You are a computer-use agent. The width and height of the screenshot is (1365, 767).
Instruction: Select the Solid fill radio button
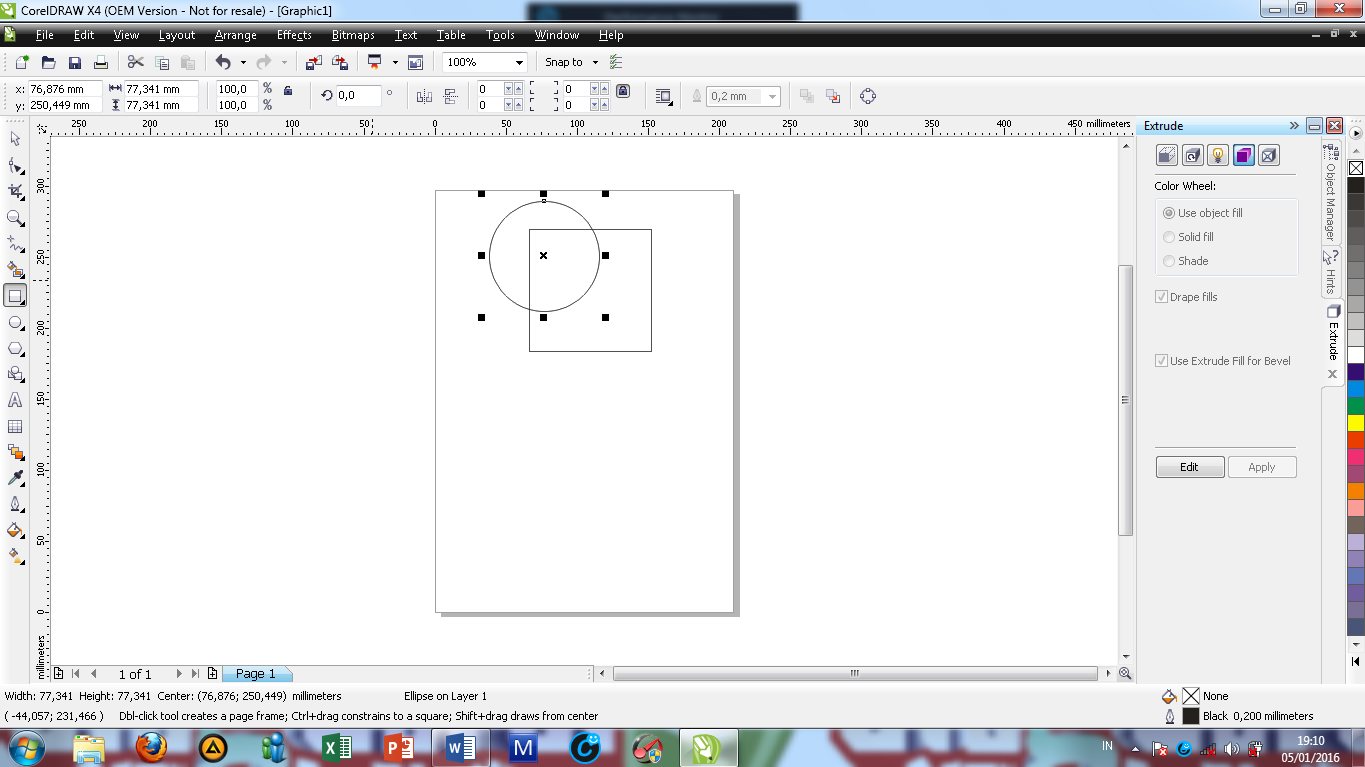point(1169,237)
